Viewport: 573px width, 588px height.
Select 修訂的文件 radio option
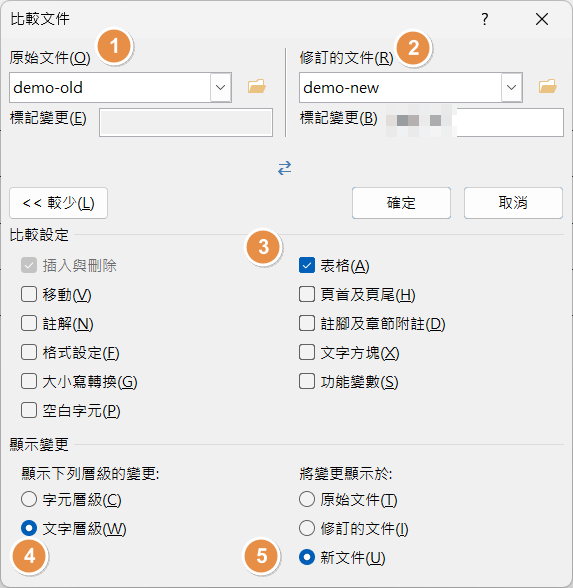click(307, 528)
